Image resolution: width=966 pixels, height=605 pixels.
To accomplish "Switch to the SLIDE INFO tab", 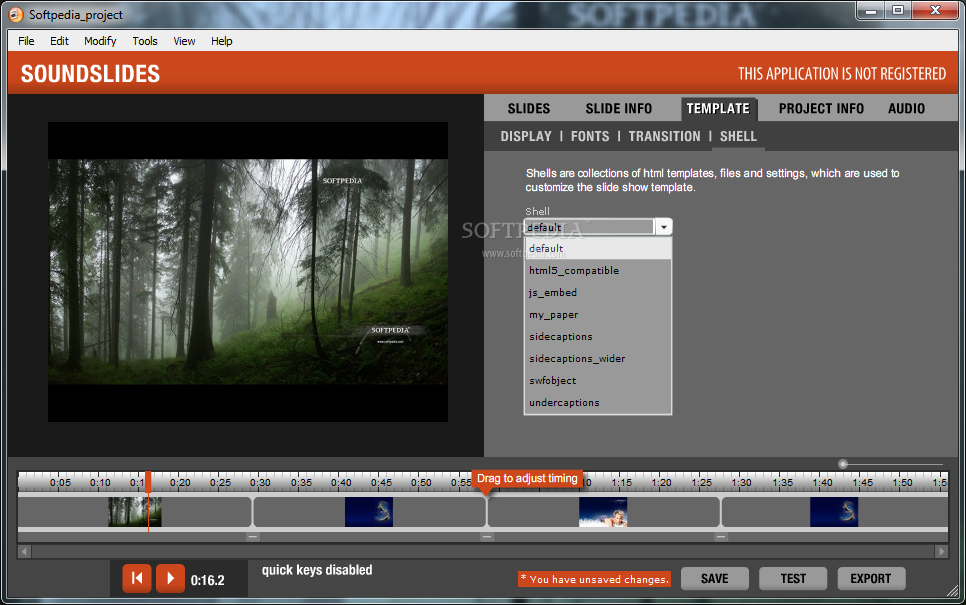I will click(x=619, y=108).
